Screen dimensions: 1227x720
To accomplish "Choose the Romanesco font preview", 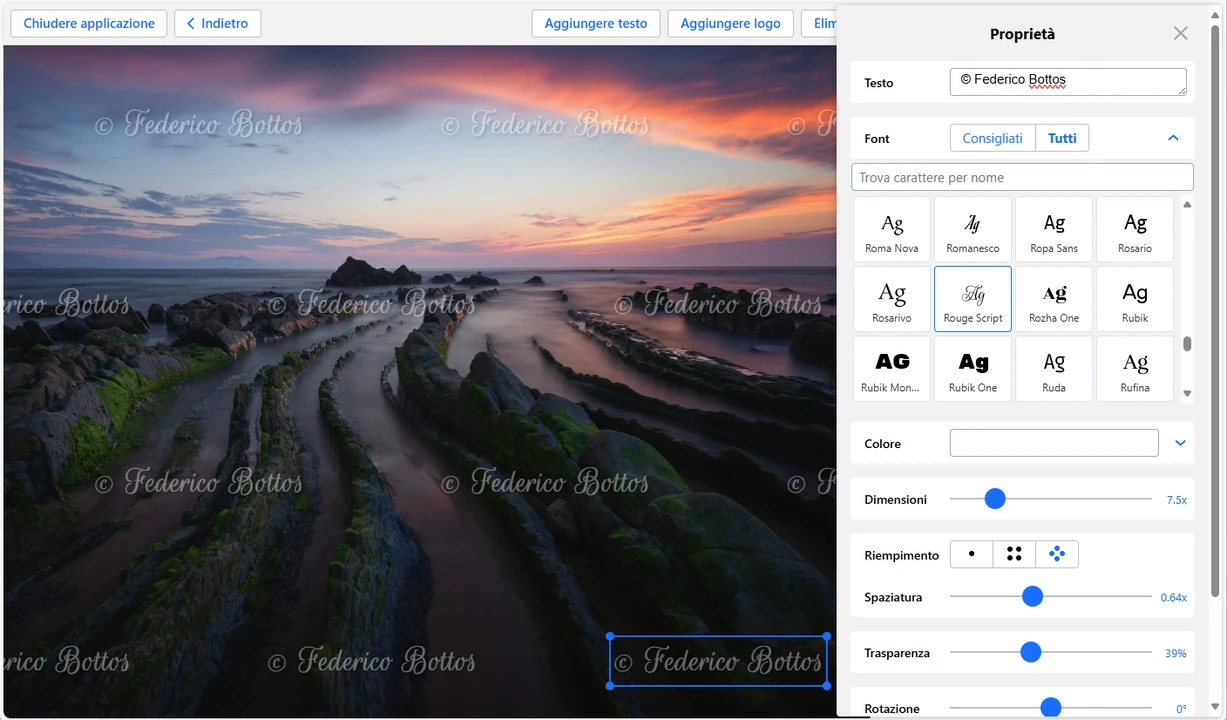I will 972,230.
